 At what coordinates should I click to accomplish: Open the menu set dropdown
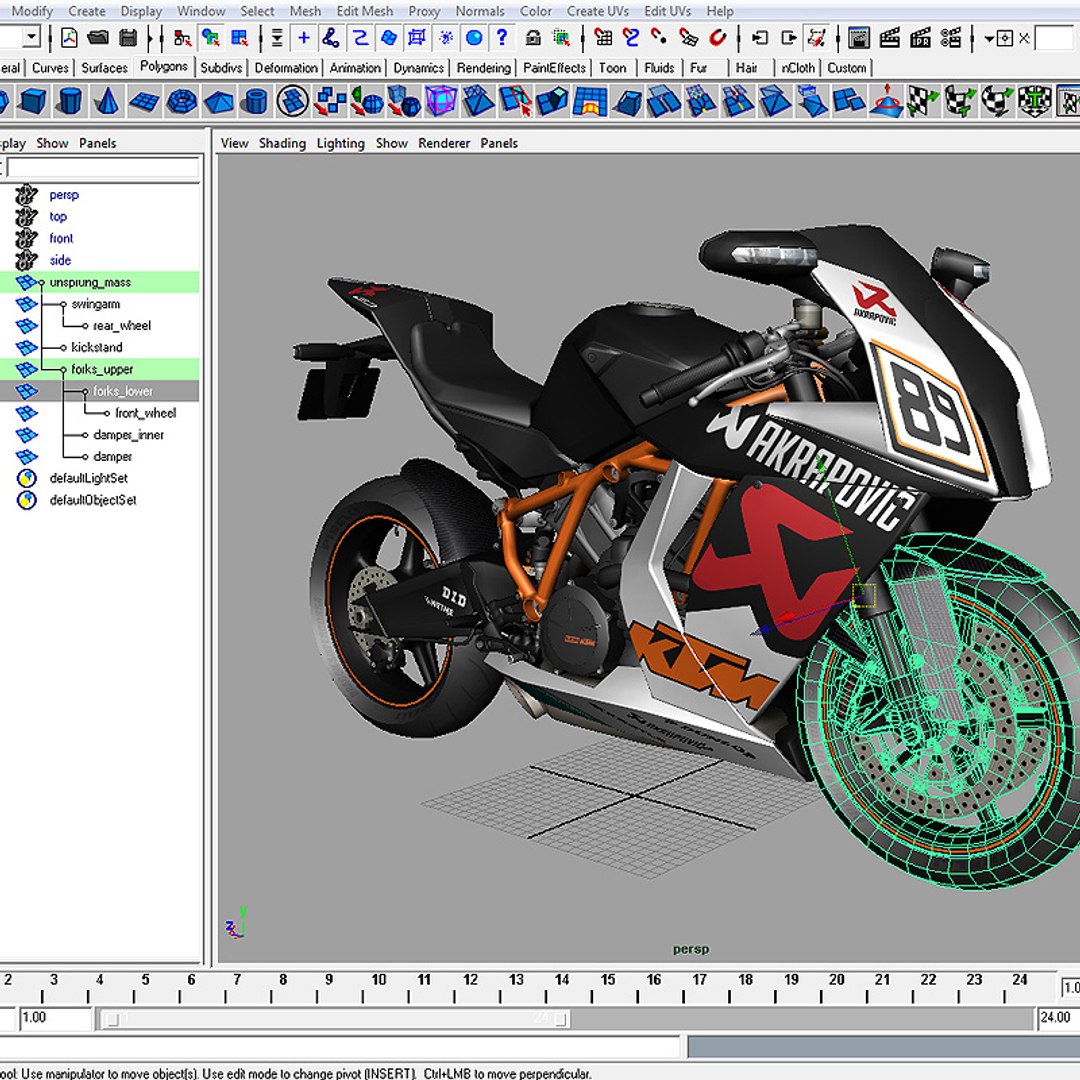[30, 37]
